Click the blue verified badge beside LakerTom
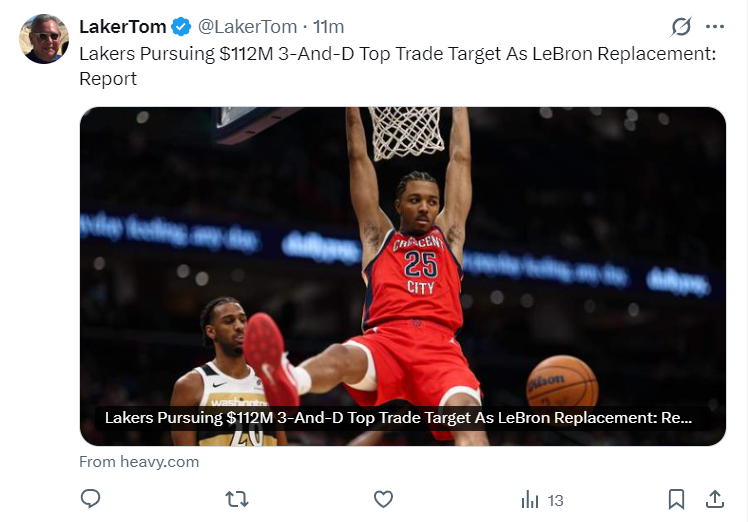 point(181,27)
